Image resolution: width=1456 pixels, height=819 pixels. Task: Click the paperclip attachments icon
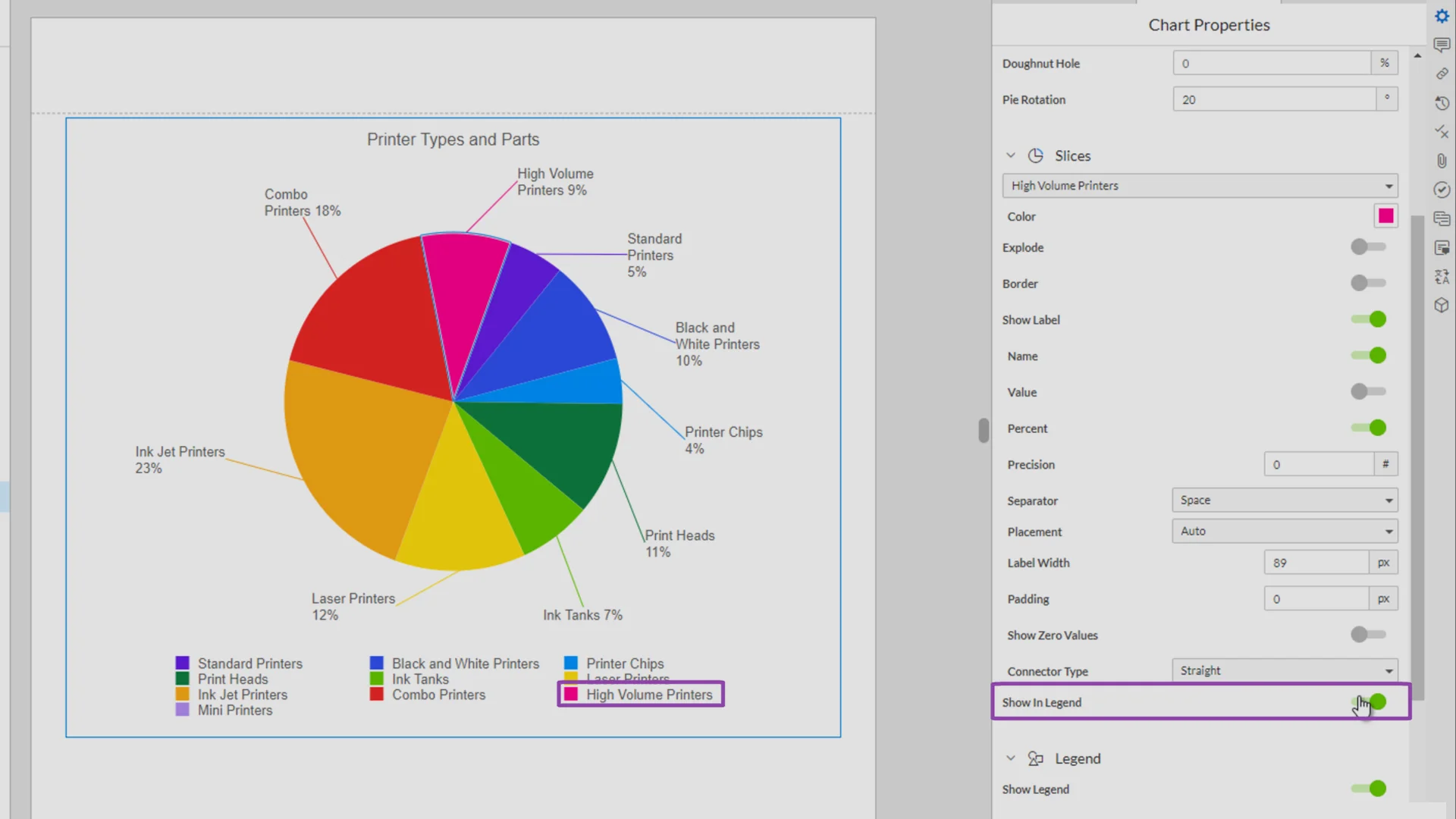1442,161
